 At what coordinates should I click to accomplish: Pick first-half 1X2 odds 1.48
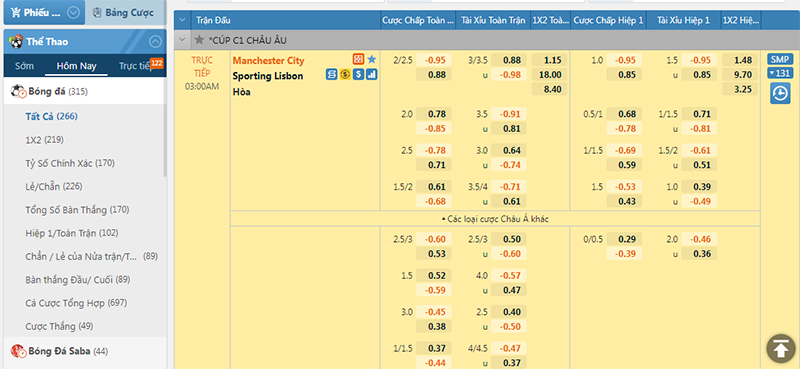(739, 60)
